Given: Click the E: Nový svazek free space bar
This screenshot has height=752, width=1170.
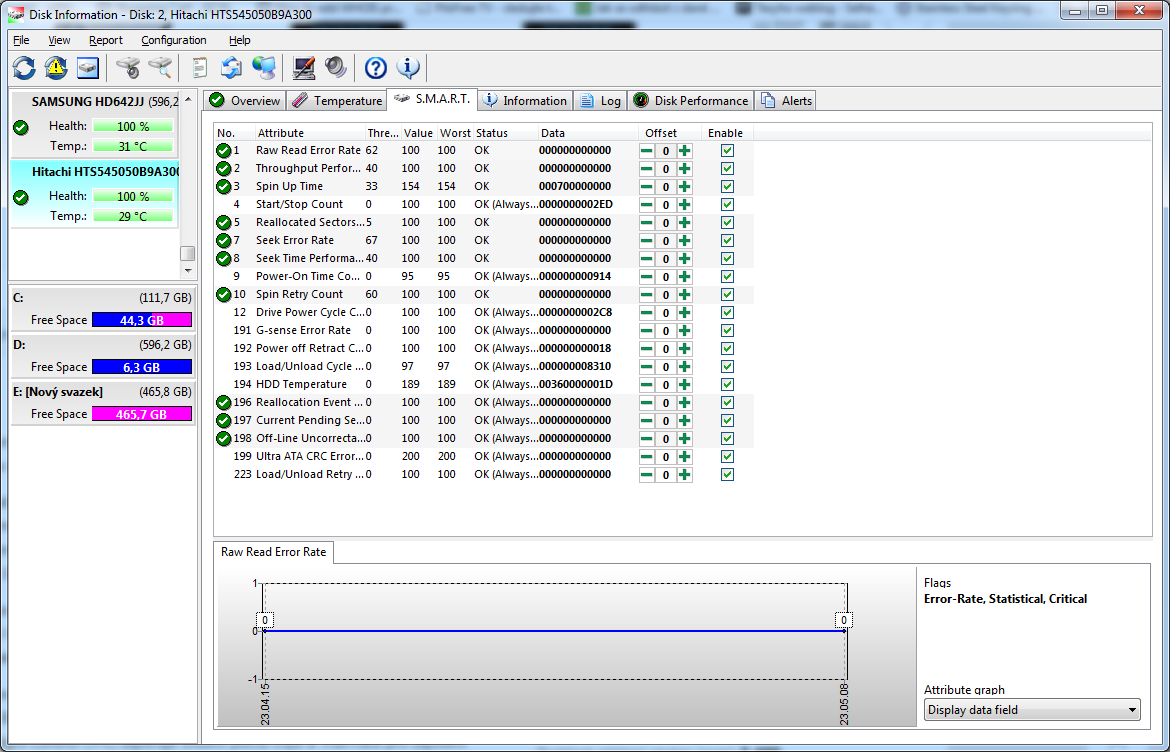Looking at the screenshot, I should (x=142, y=414).
